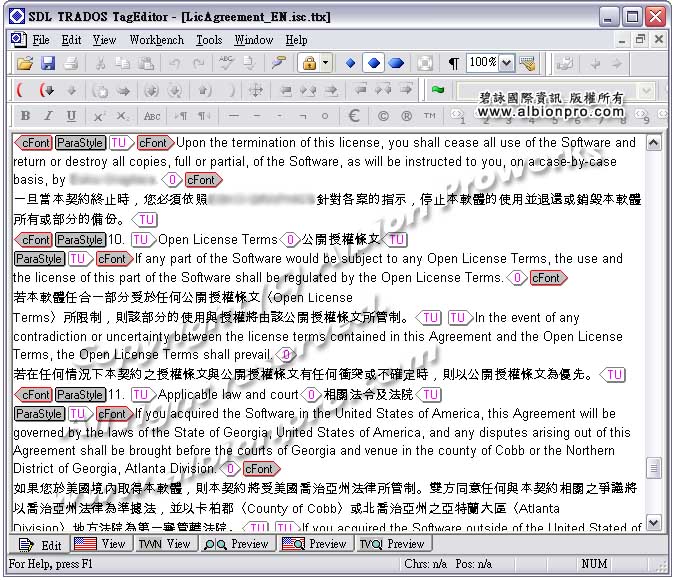Insert the Euro symbol
The image size is (674, 580).
(354, 115)
